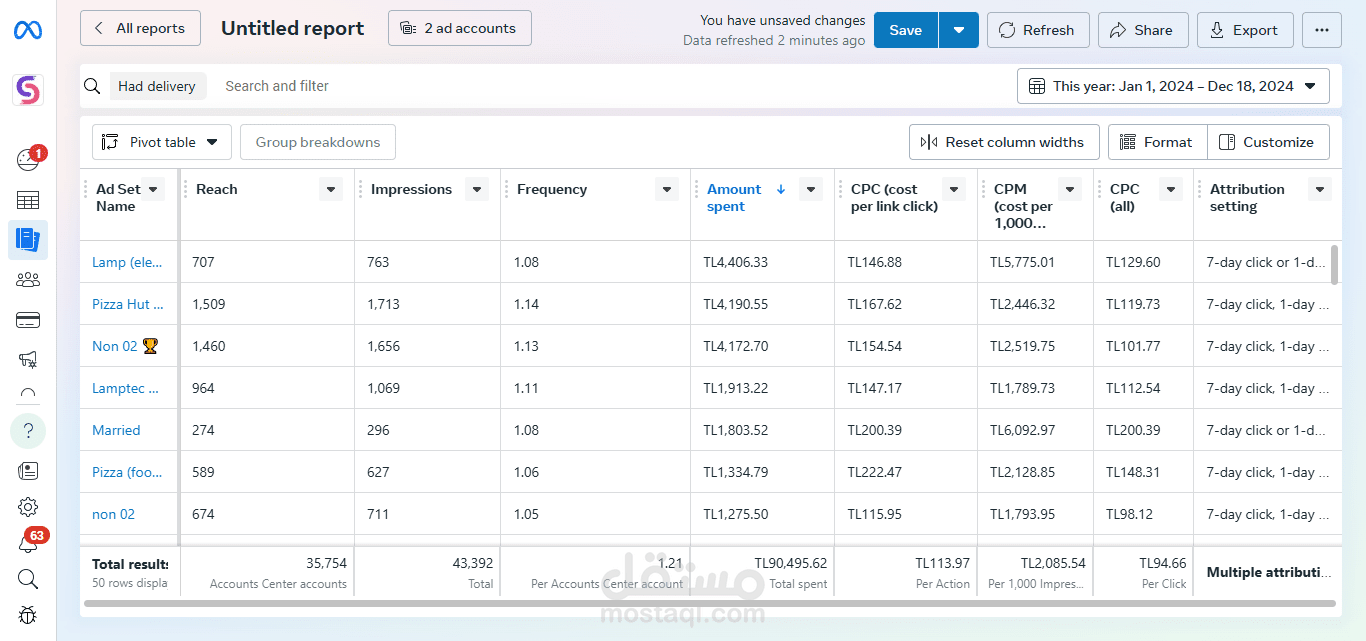Open the Pizza Hut ad set link

click(x=128, y=304)
